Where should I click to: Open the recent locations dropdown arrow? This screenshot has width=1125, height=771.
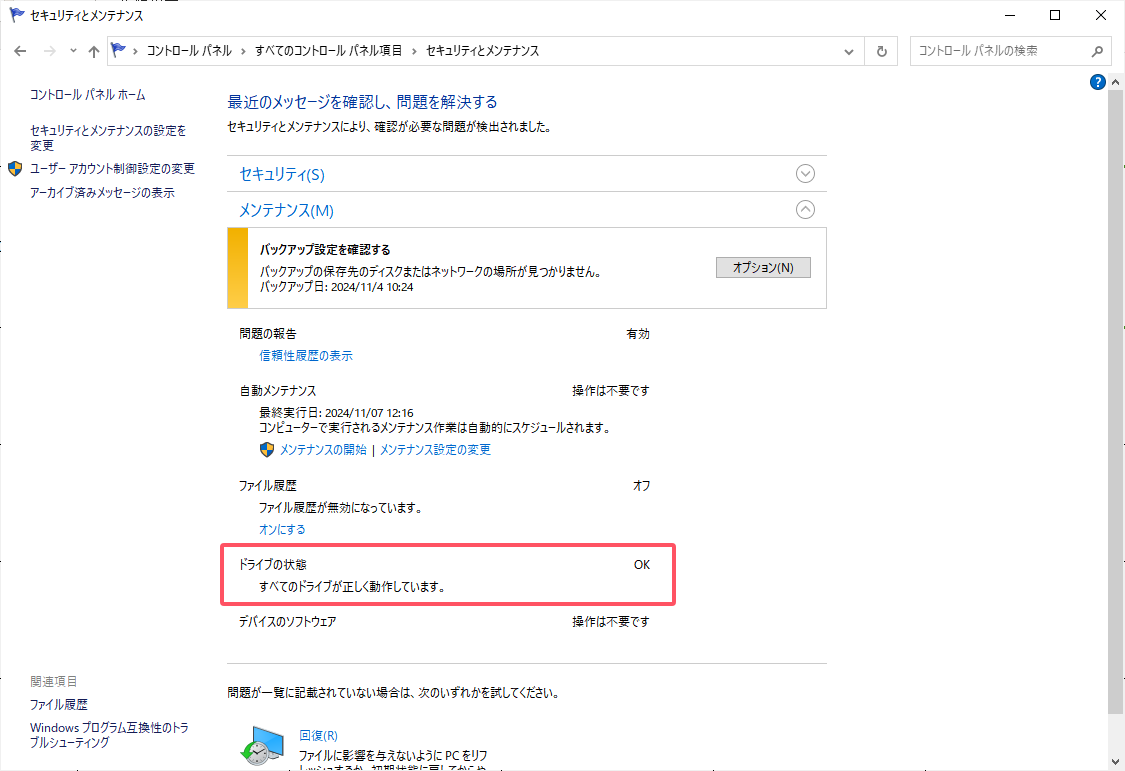click(x=73, y=51)
